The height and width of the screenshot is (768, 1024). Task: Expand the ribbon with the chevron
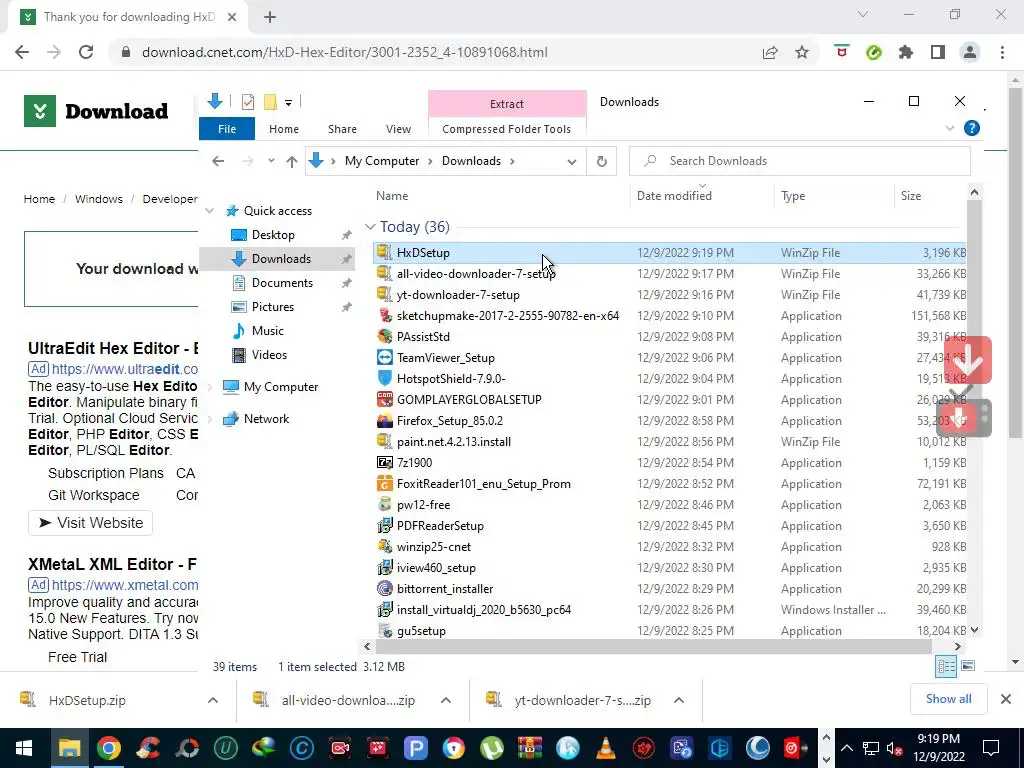[950, 129]
